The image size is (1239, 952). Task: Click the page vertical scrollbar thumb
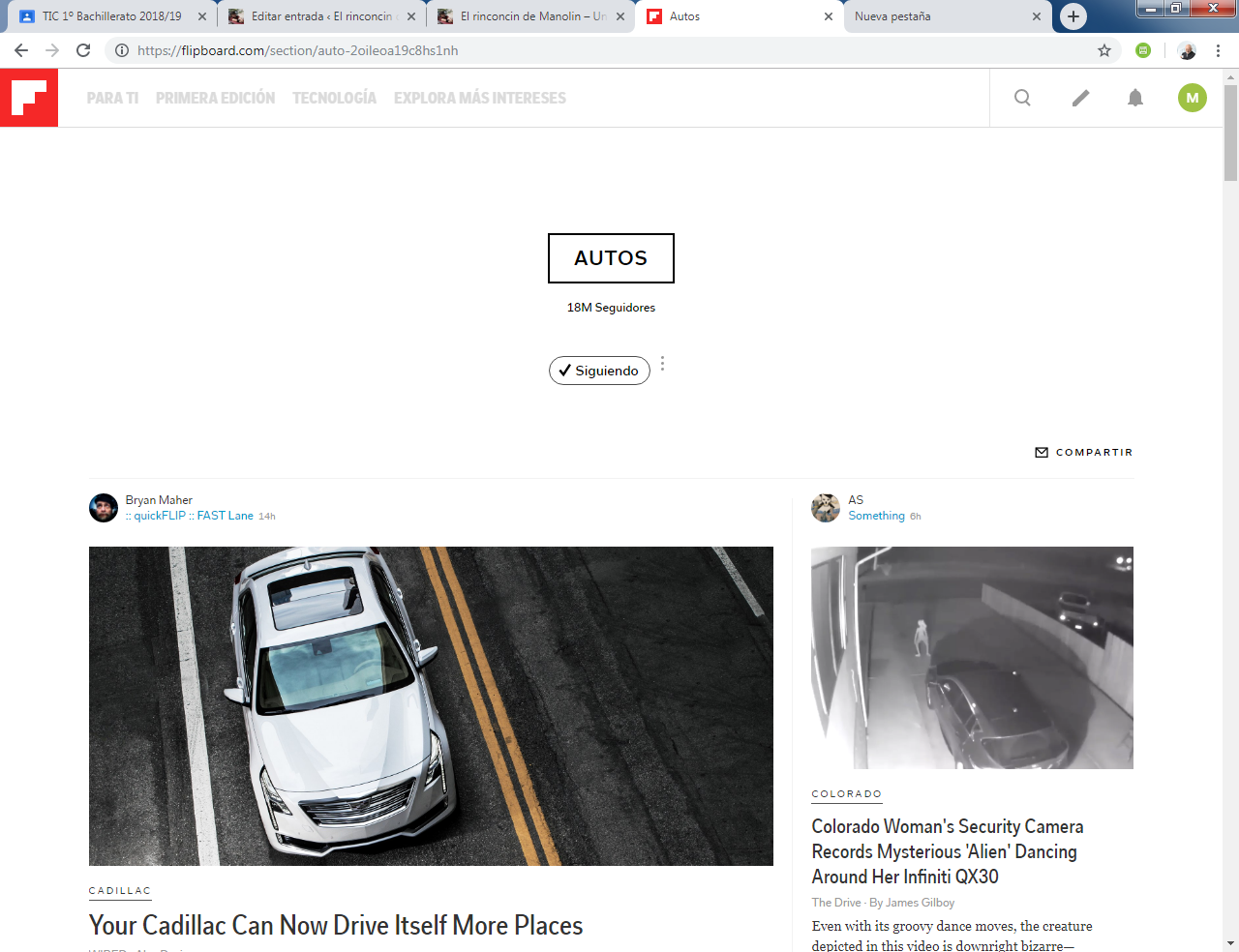point(1230,133)
